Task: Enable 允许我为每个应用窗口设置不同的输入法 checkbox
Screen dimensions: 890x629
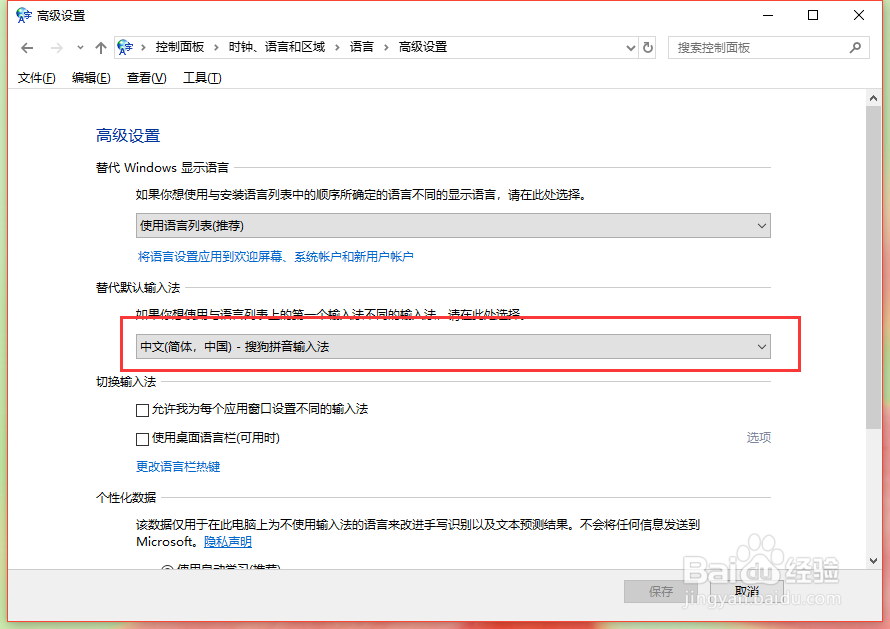Action: pos(143,409)
